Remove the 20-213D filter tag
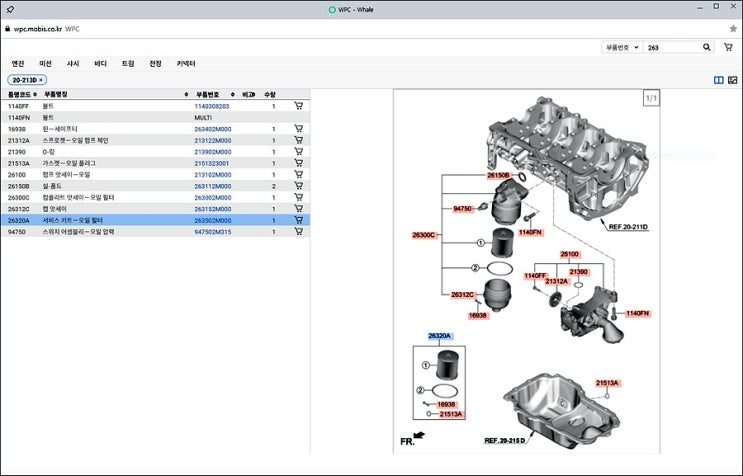Screen dimensions: 743x476 [41, 79]
